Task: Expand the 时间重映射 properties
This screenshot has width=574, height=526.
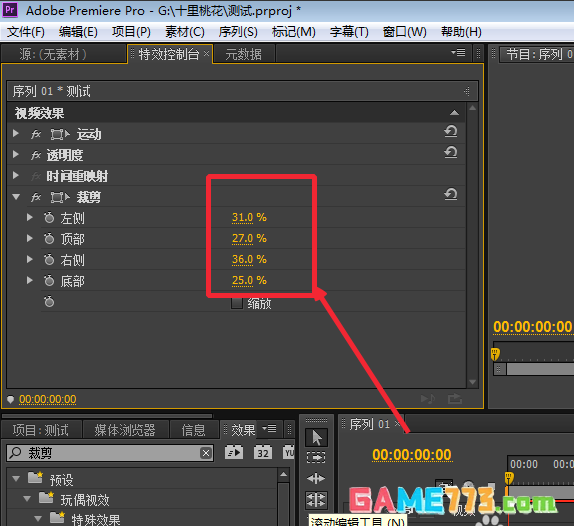Action: click(16, 175)
